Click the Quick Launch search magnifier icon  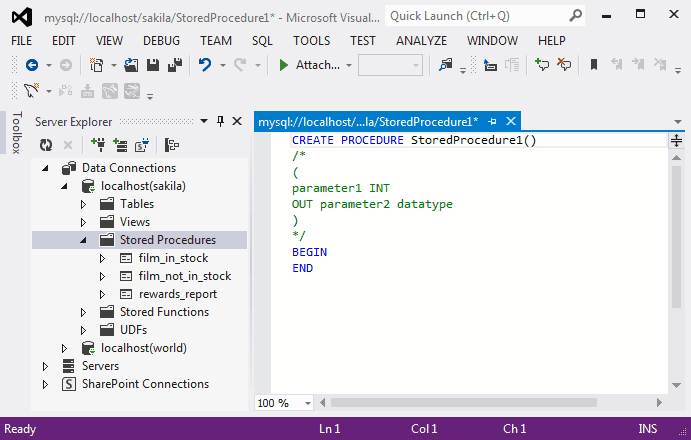[x=575, y=16]
